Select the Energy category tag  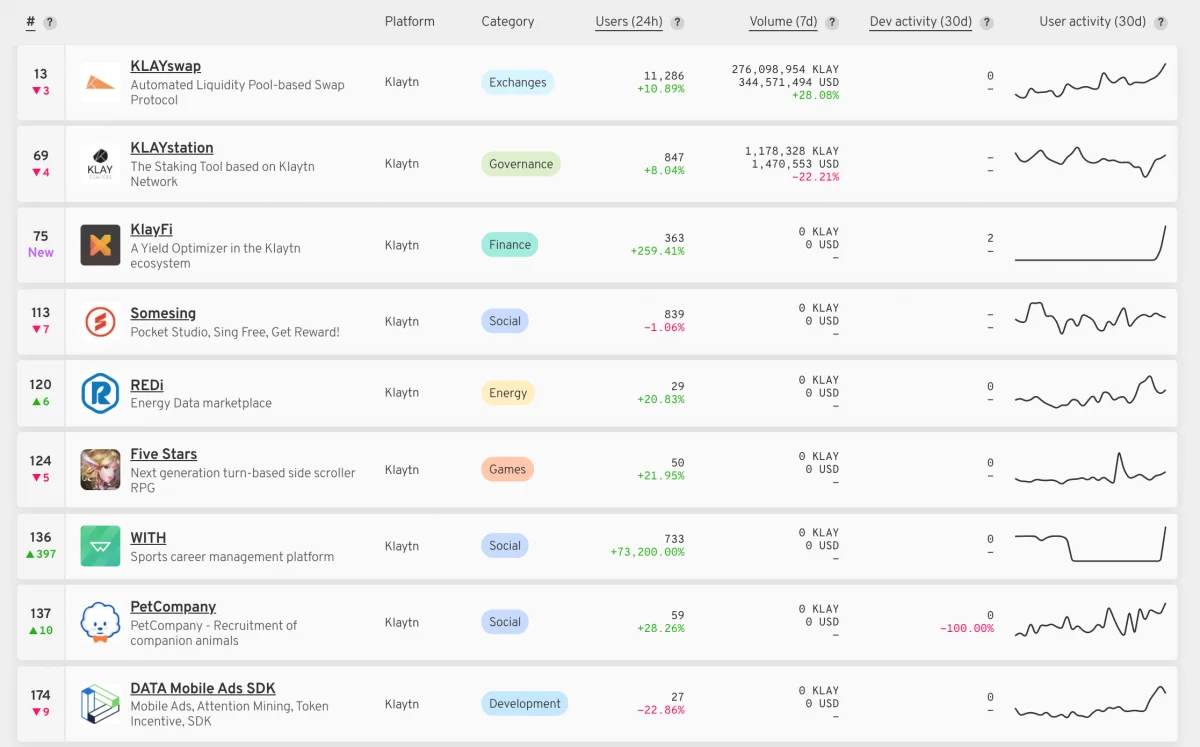(x=508, y=393)
